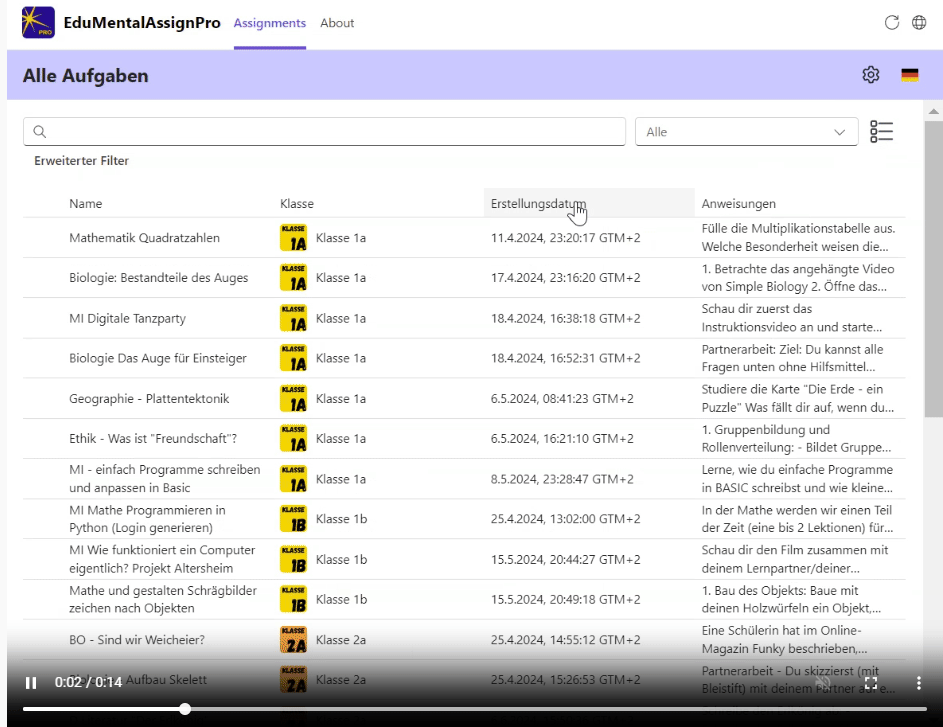Click the 1A icon in the Bestandteile des Auges row

pyautogui.click(x=293, y=278)
